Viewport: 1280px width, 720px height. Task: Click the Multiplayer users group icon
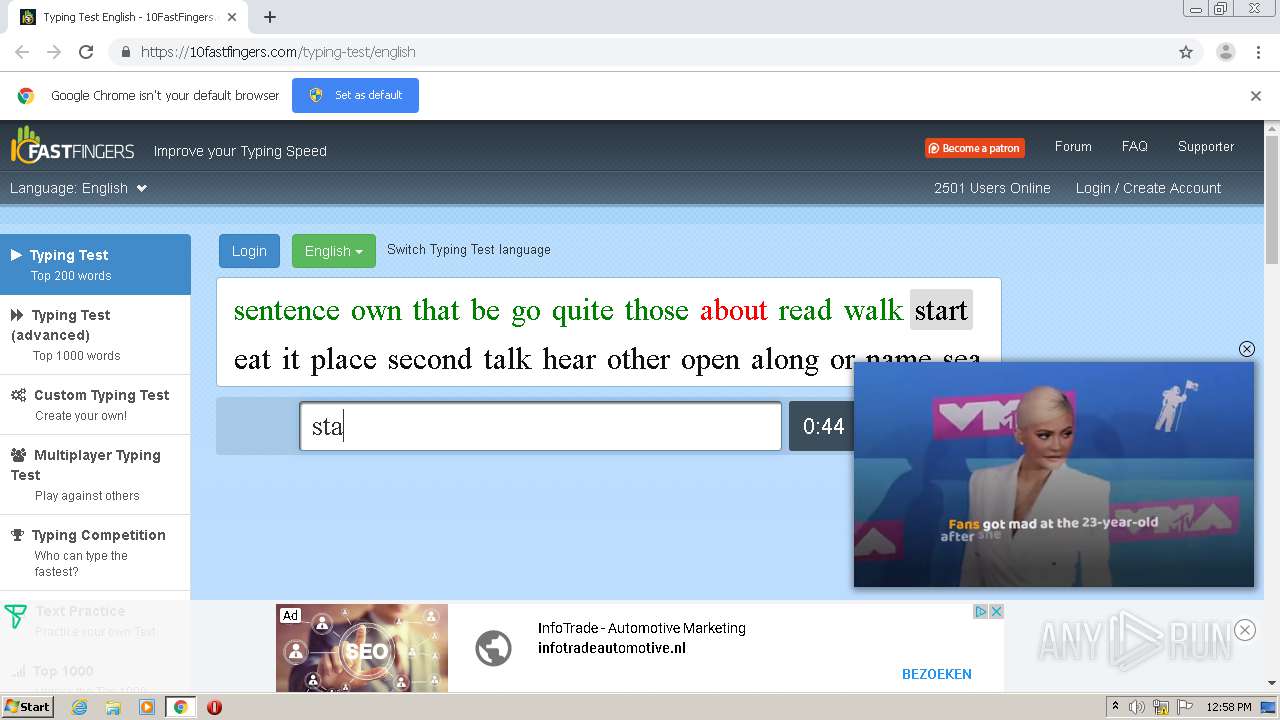pos(18,455)
